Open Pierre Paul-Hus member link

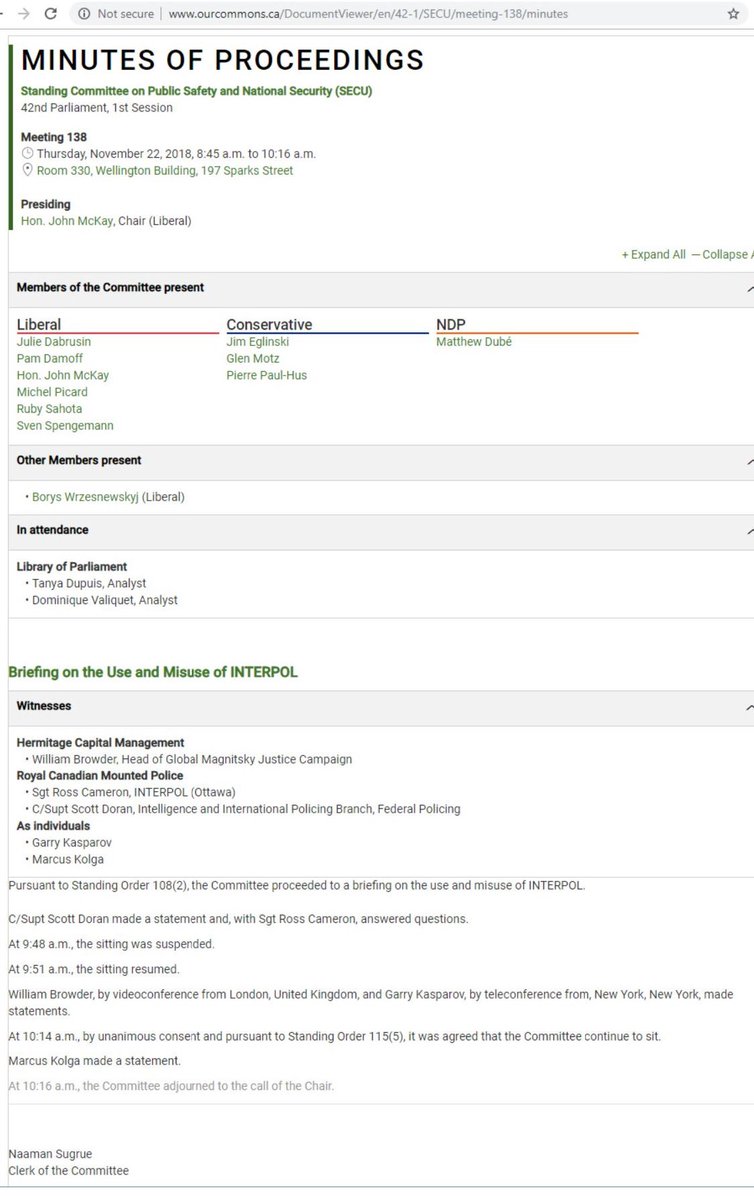[267, 376]
